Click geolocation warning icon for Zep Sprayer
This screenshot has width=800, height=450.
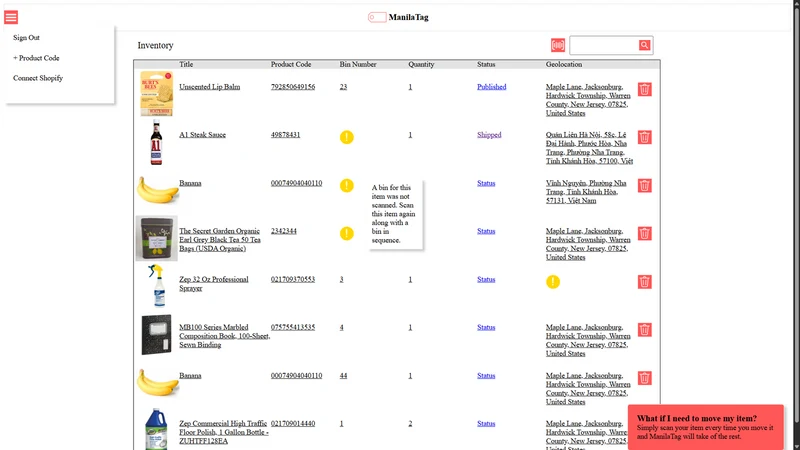pyautogui.click(x=553, y=282)
